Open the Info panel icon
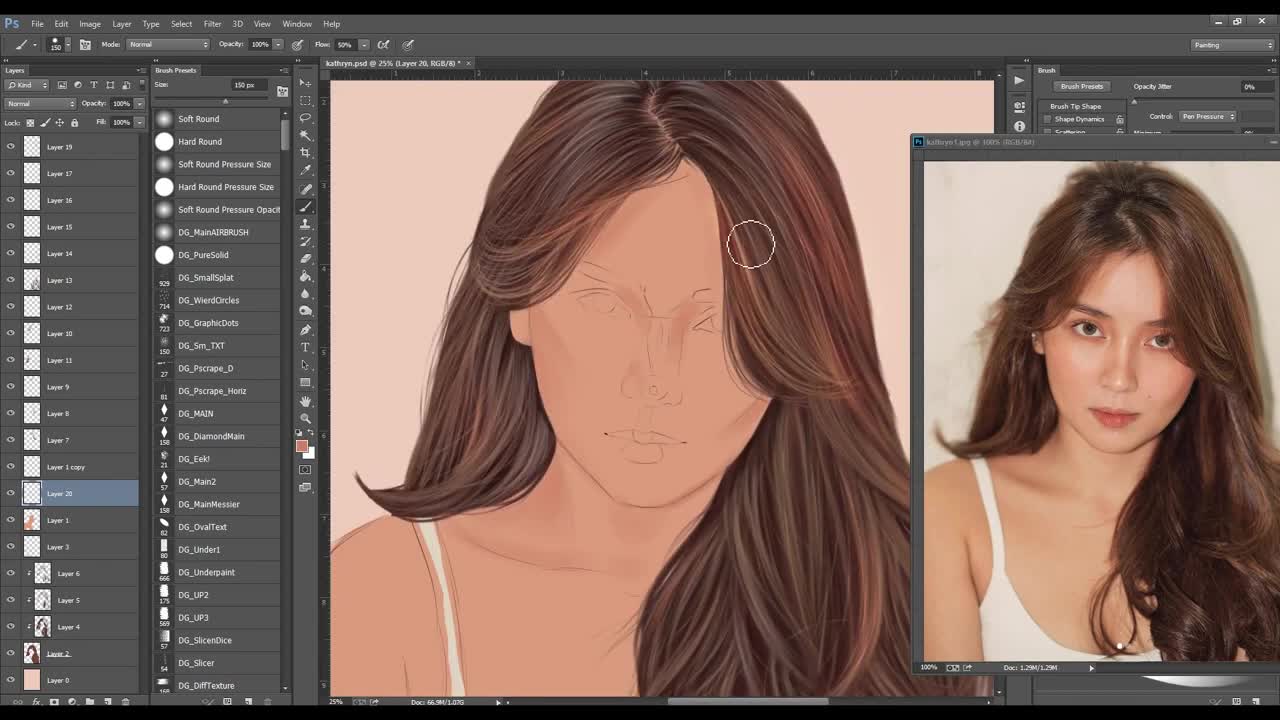 pos(1019,126)
